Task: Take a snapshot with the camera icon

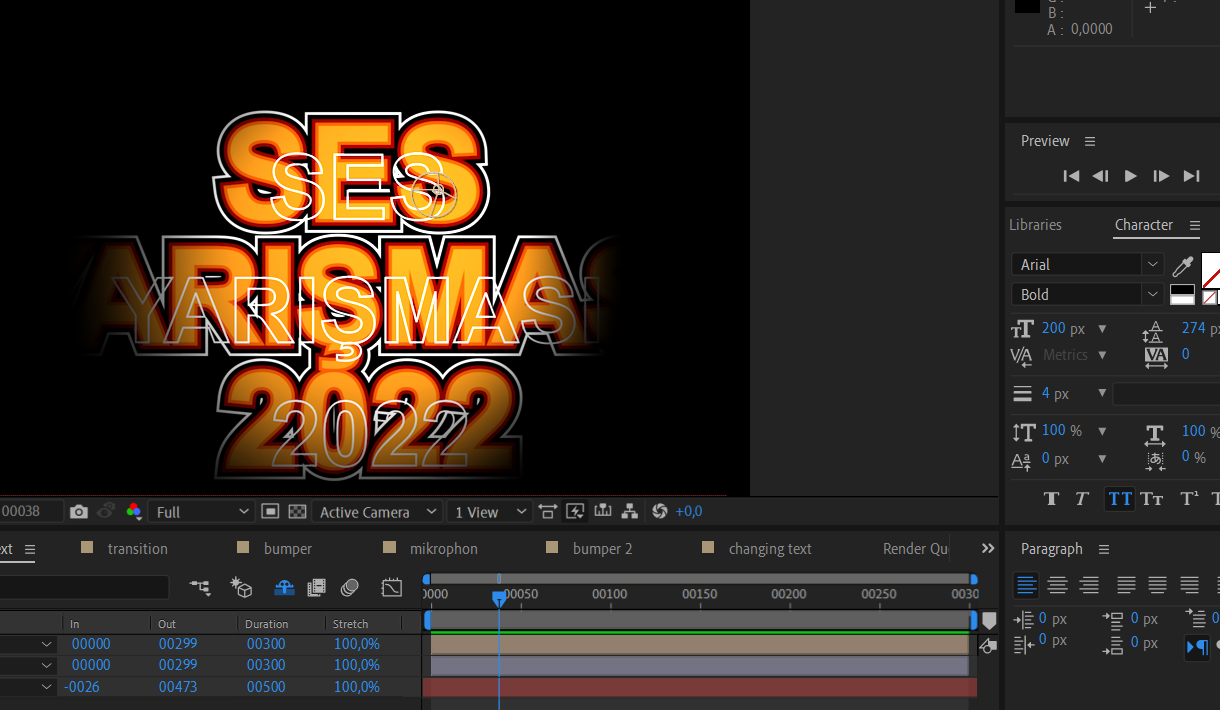Action: tap(79, 512)
